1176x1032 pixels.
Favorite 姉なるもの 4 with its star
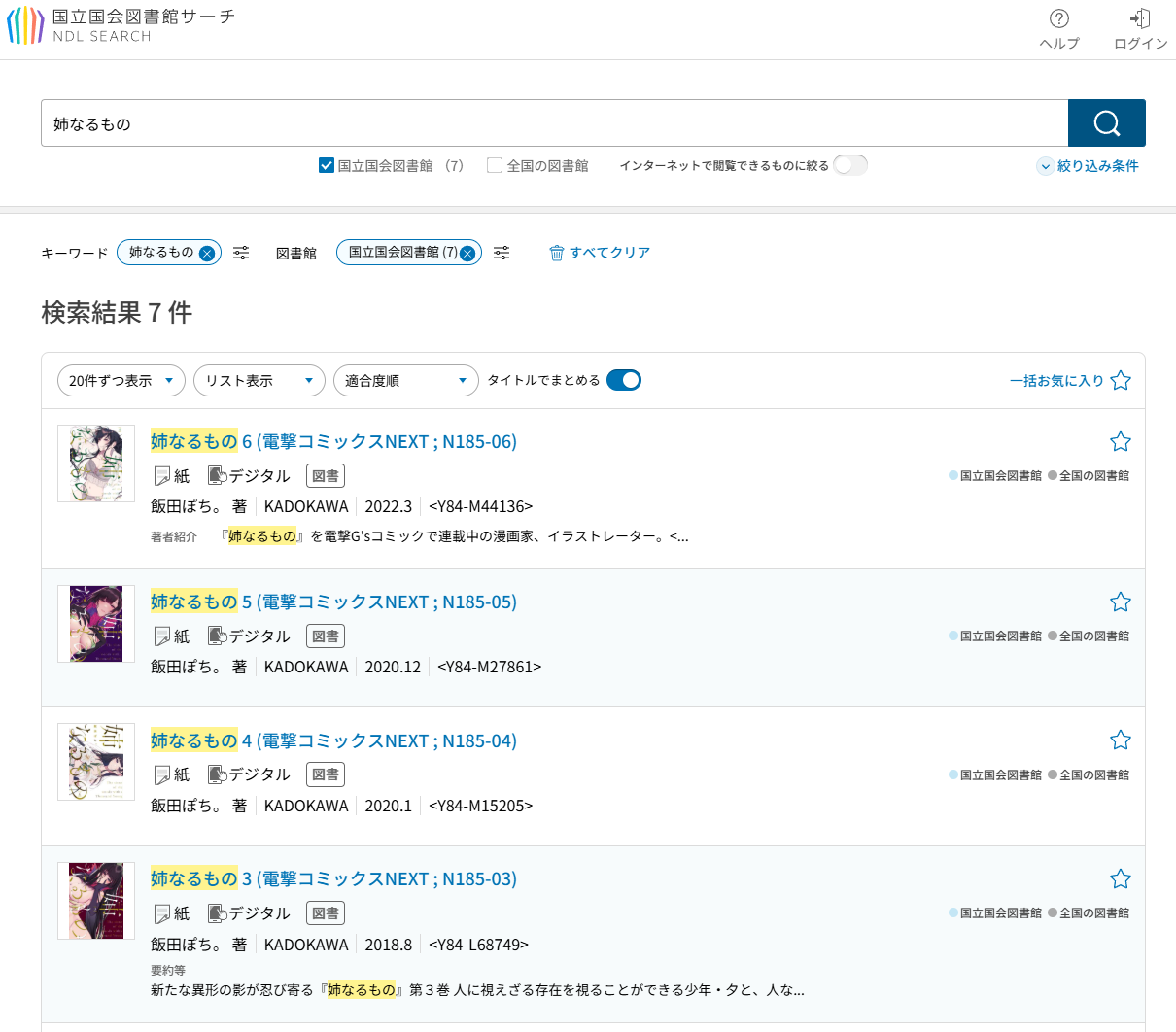pos(1121,740)
